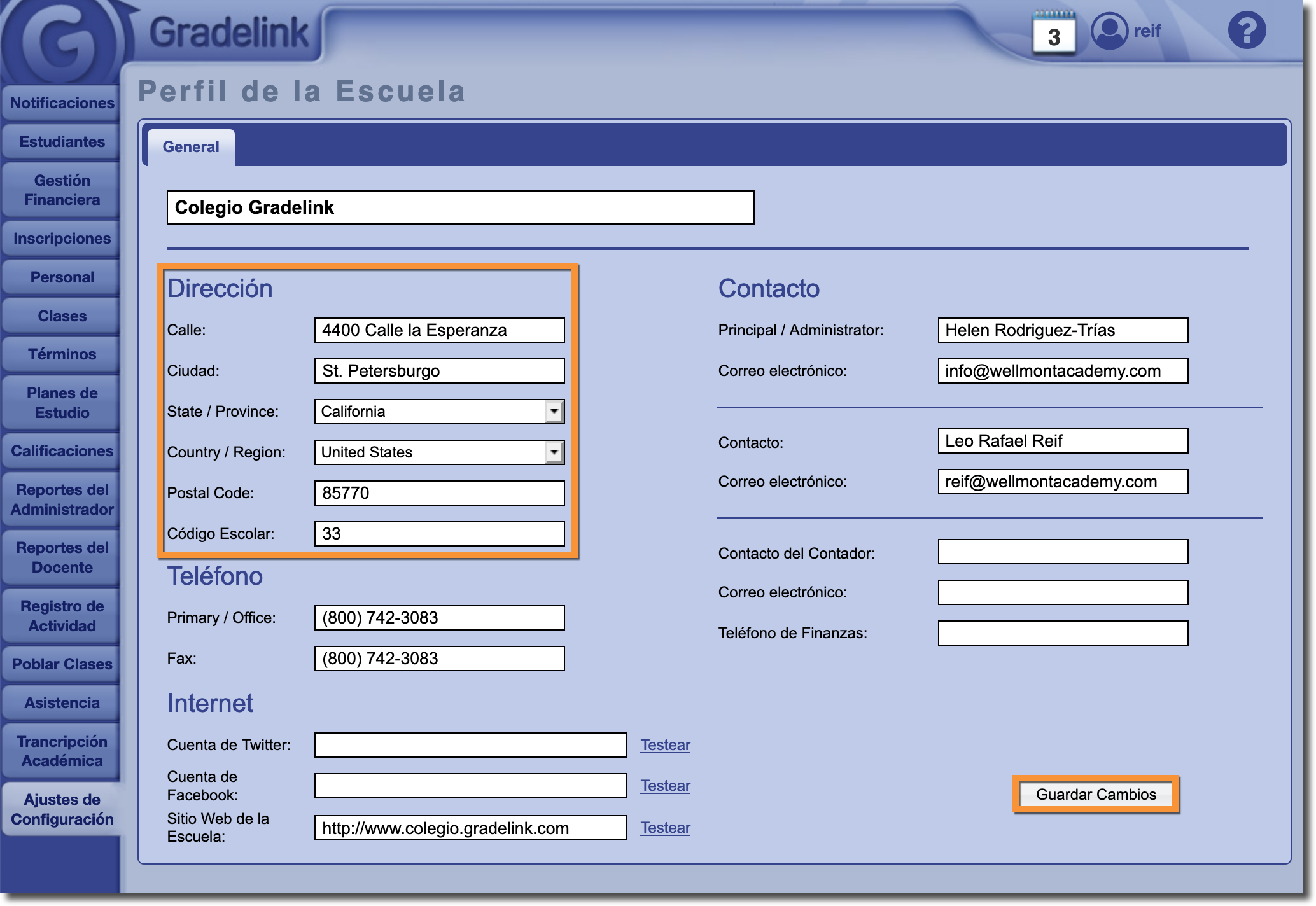
Task: Select the General tab
Action: click(190, 147)
